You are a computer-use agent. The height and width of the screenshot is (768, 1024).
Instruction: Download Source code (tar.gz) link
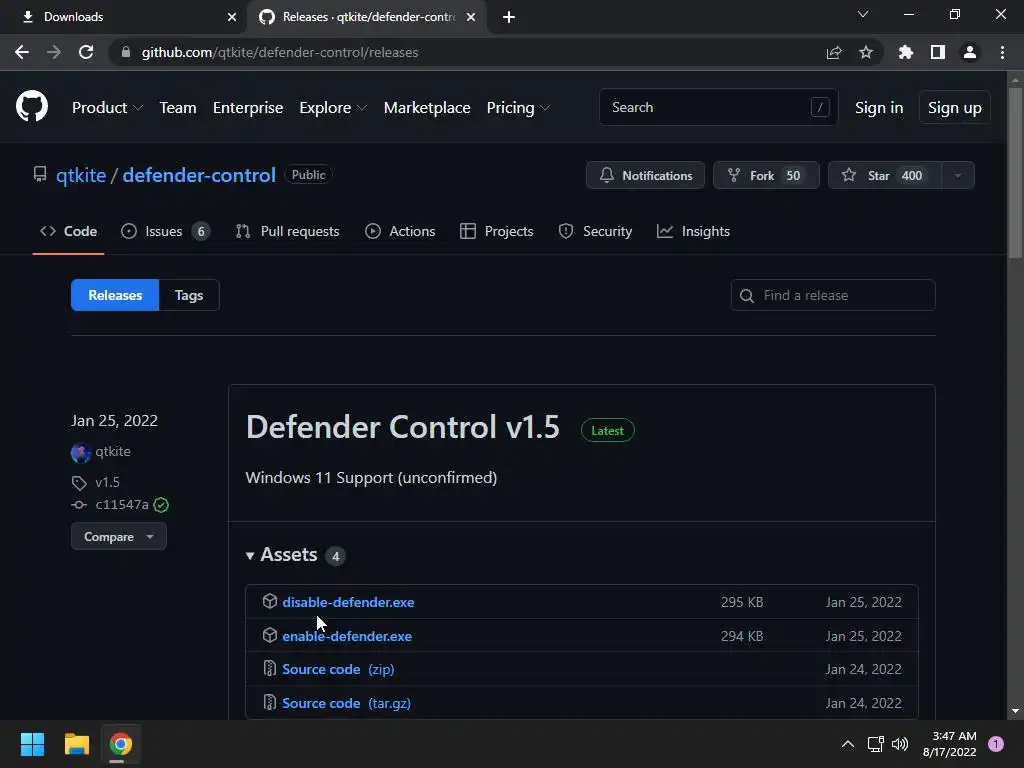click(346, 703)
